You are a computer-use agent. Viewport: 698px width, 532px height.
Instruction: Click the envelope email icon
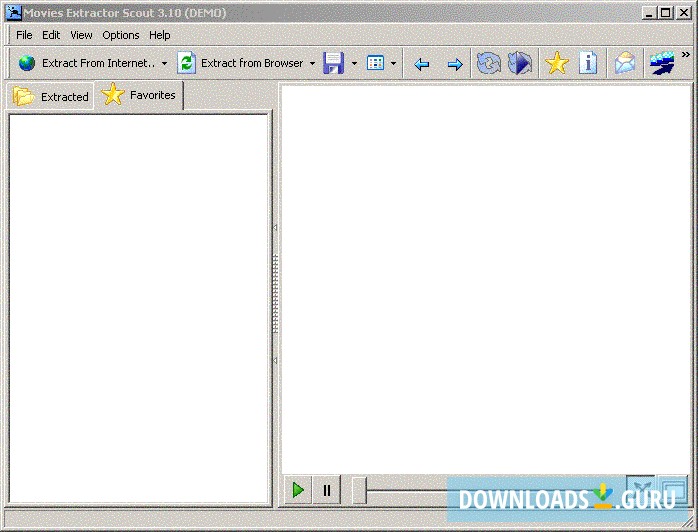pos(625,63)
